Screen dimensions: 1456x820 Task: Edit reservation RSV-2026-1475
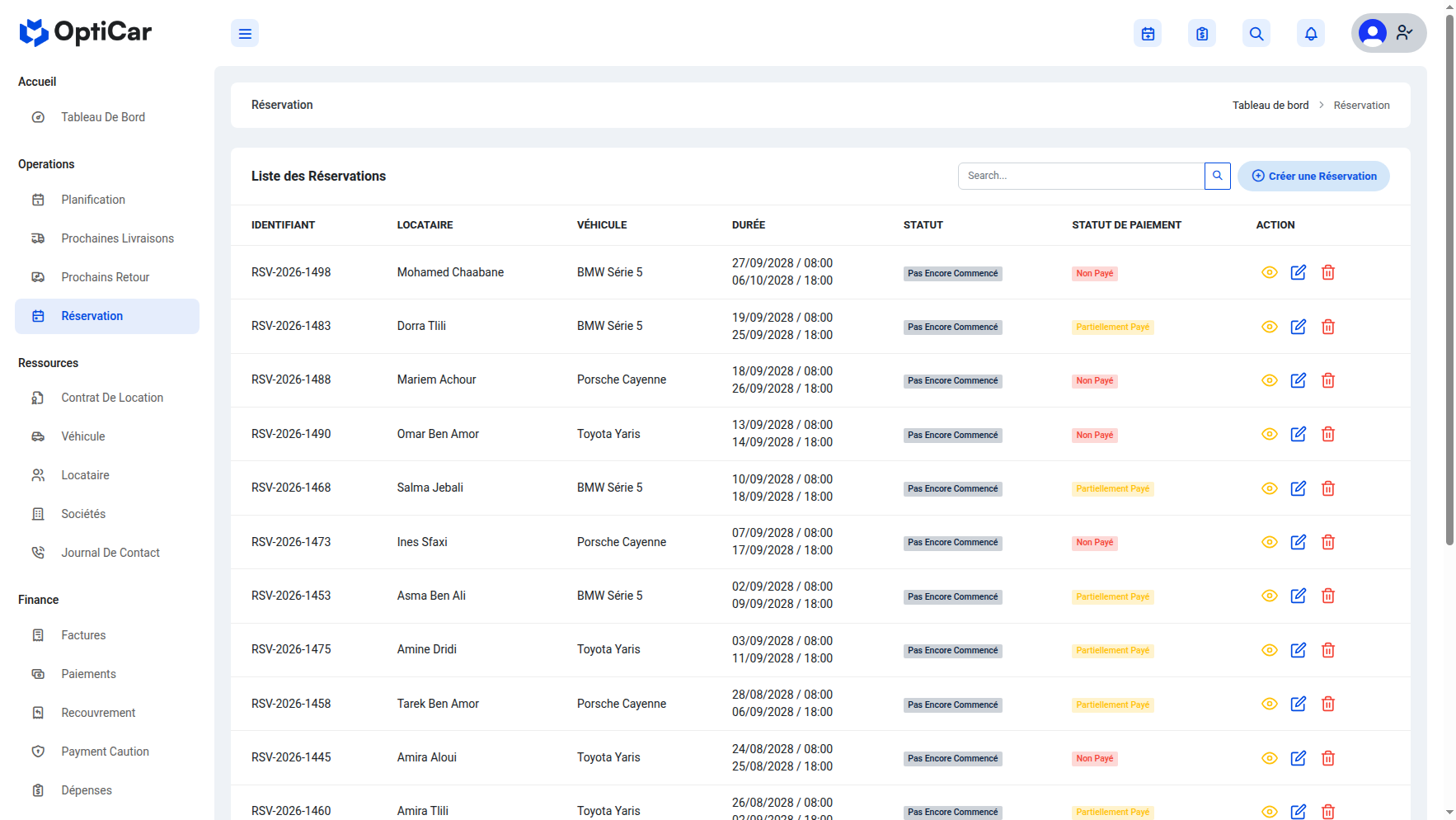point(1299,650)
